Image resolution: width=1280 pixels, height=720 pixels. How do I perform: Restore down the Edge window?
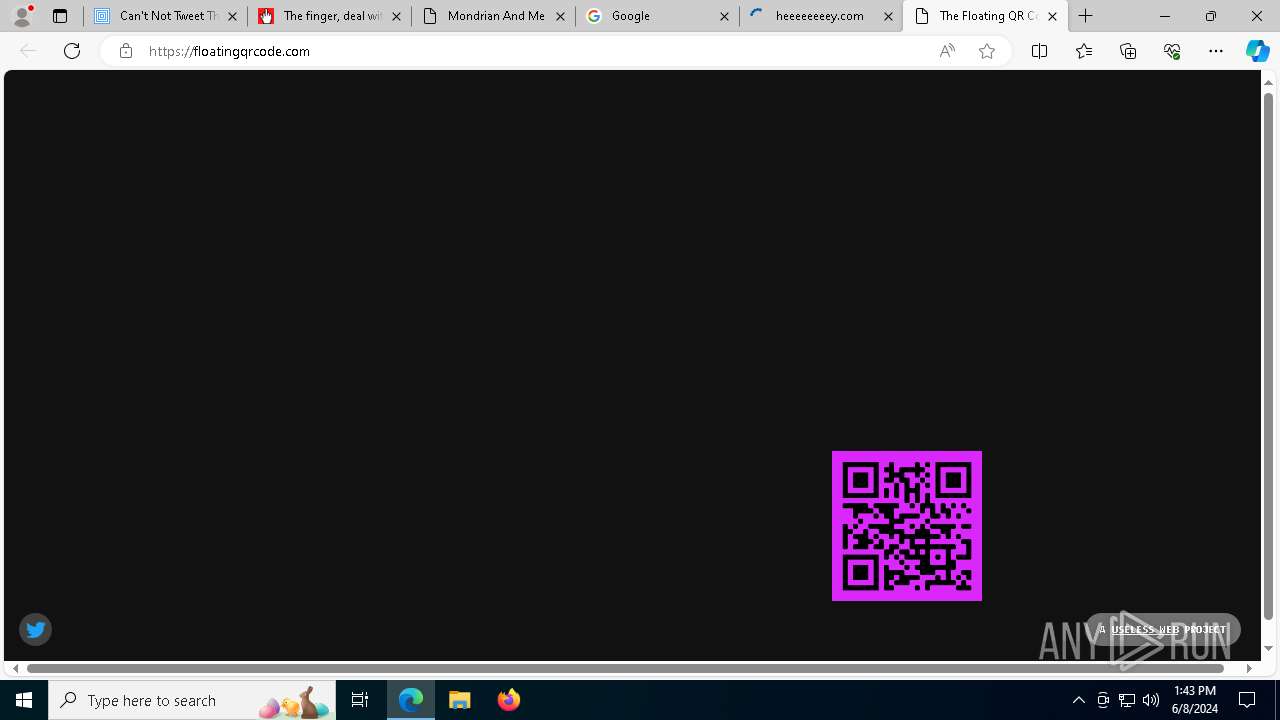1210,16
